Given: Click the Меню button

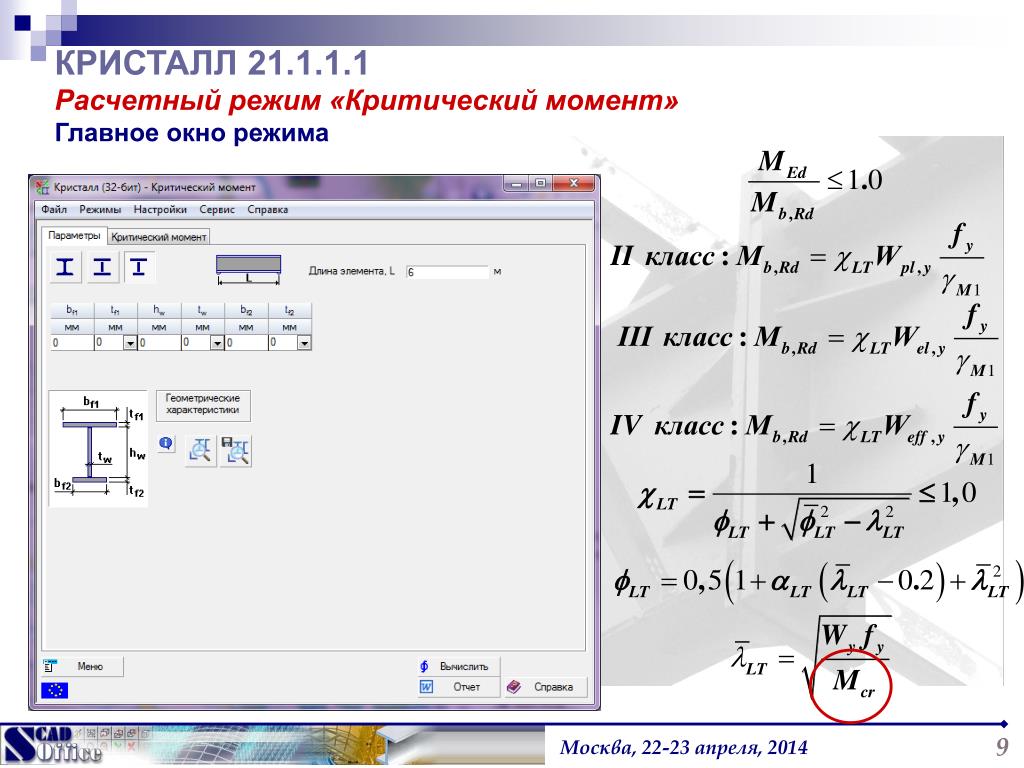Looking at the screenshot, I should click(x=82, y=667).
